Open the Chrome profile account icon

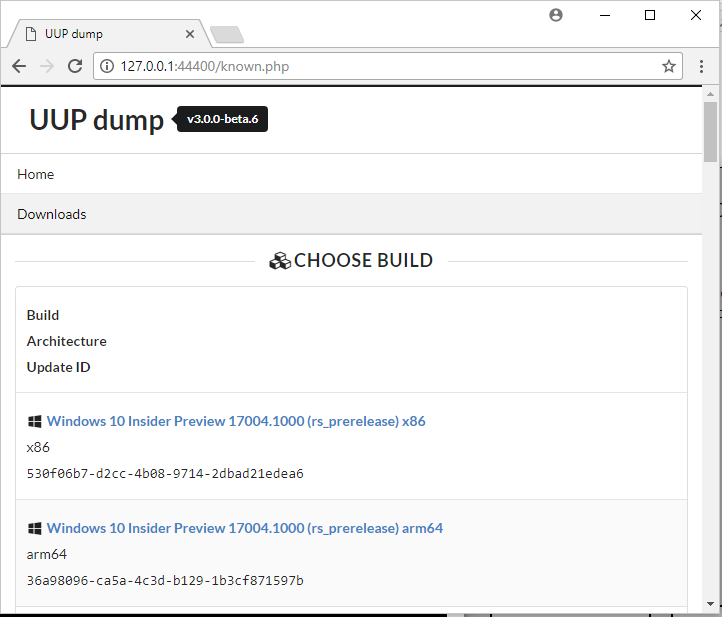point(556,15)
